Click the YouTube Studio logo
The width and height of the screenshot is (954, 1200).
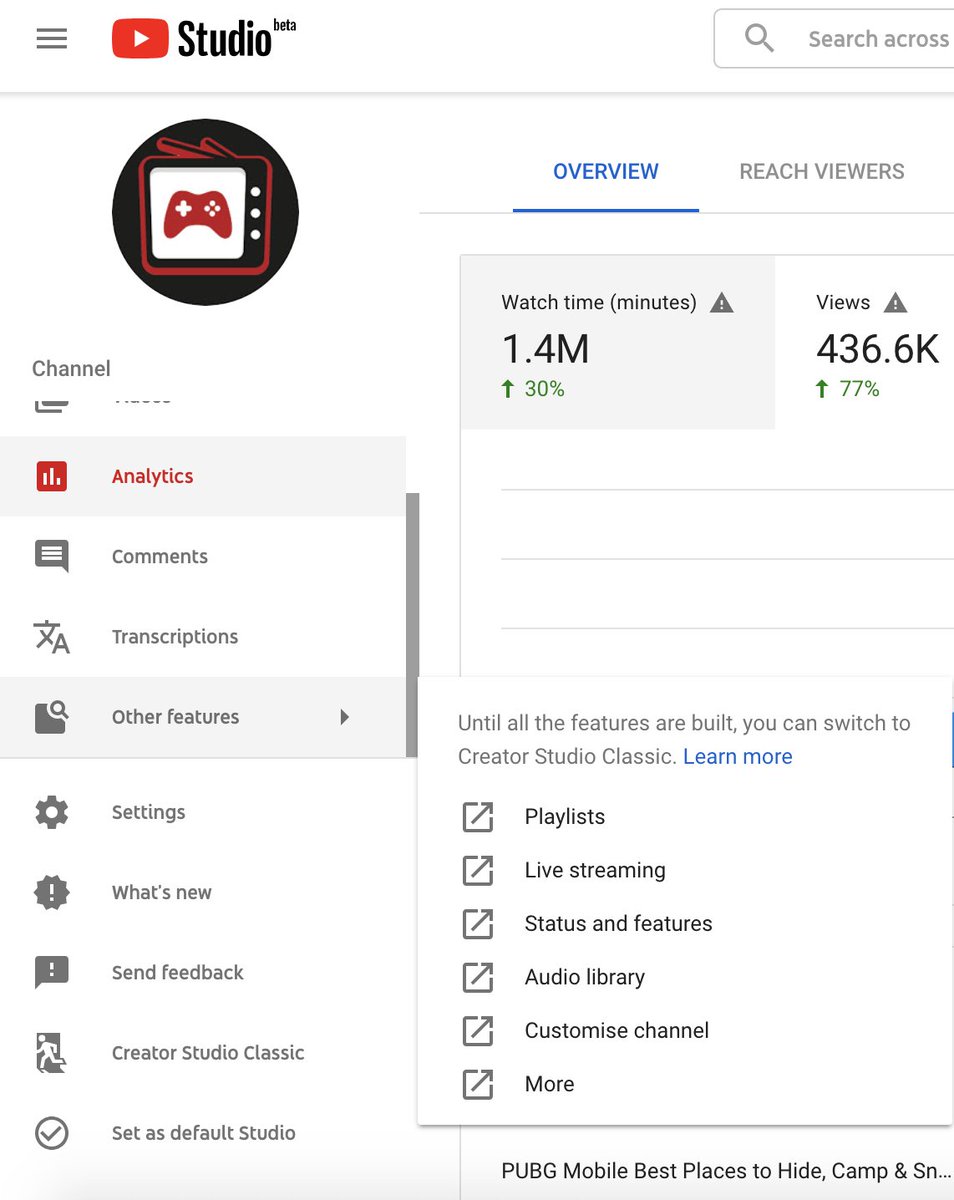204,39
